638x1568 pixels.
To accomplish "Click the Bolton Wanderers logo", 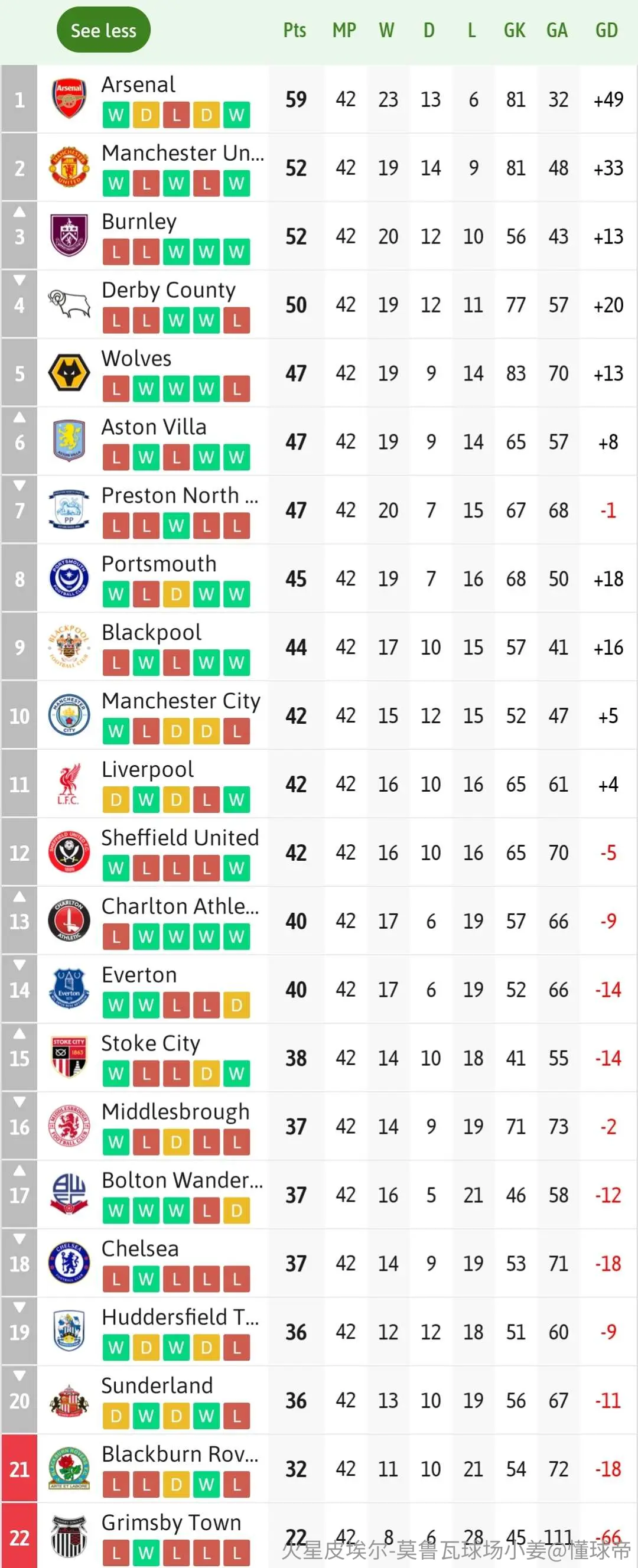I will (x=69, y=1195).
